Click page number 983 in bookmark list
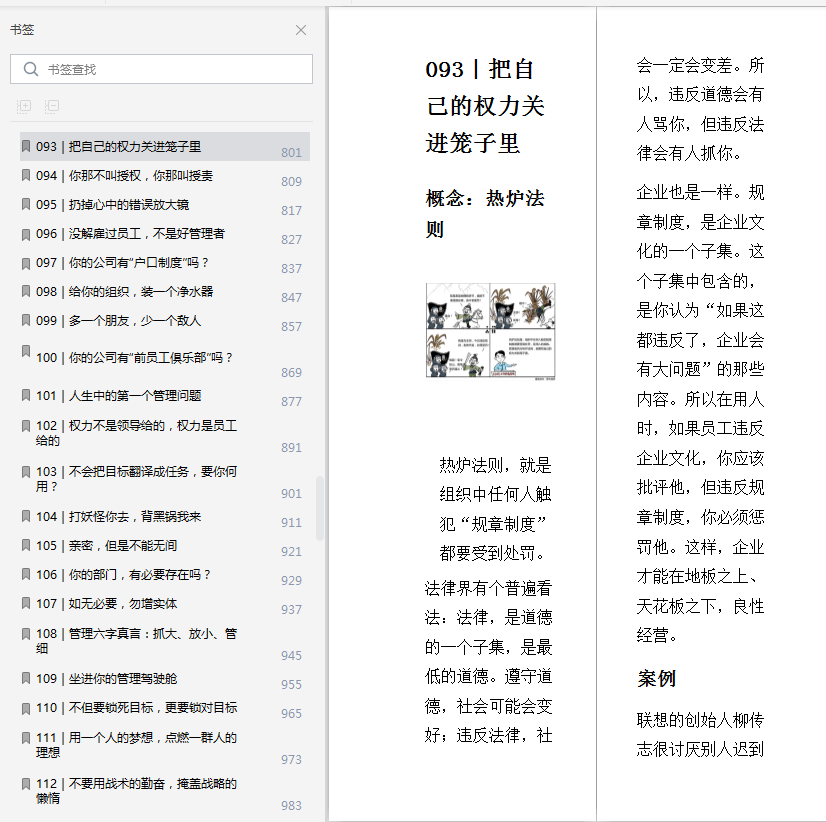 point(291,806)
